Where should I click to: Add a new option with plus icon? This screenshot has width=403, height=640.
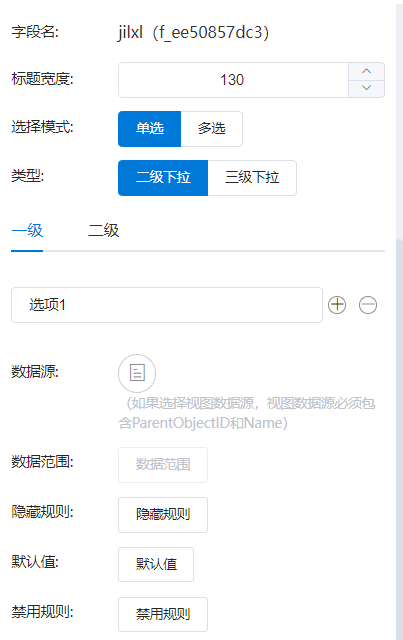337,305
